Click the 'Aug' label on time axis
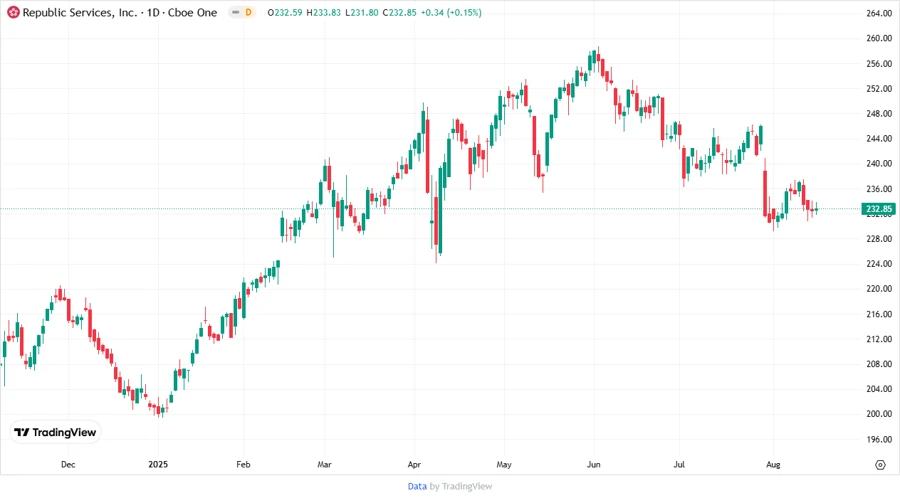The width and height of the screenshot is (900, 498). 773,464
